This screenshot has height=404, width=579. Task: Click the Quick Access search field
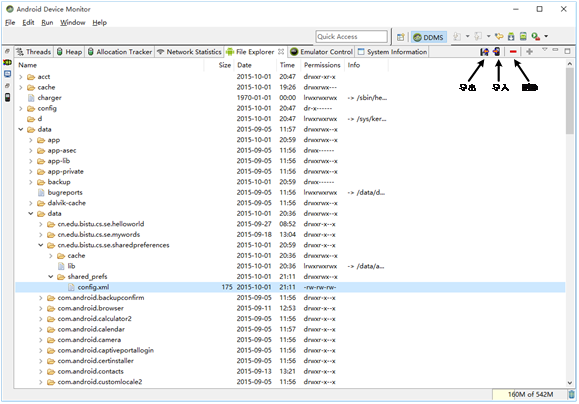(x=352, y=37)
